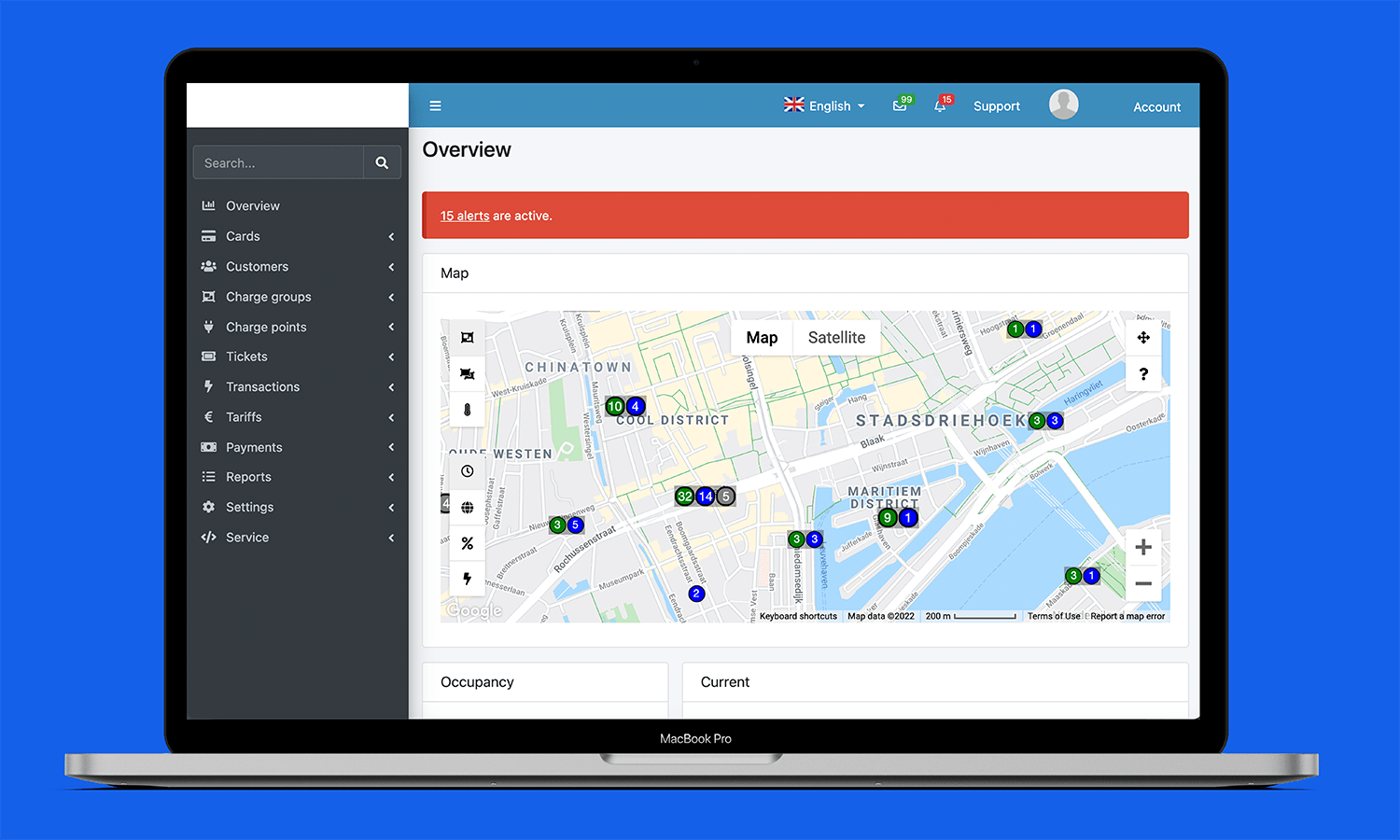This screenshot has width=1400, height=840.
Task: Click the clock icon on map toolbar
Action: [x=468, y=471]
